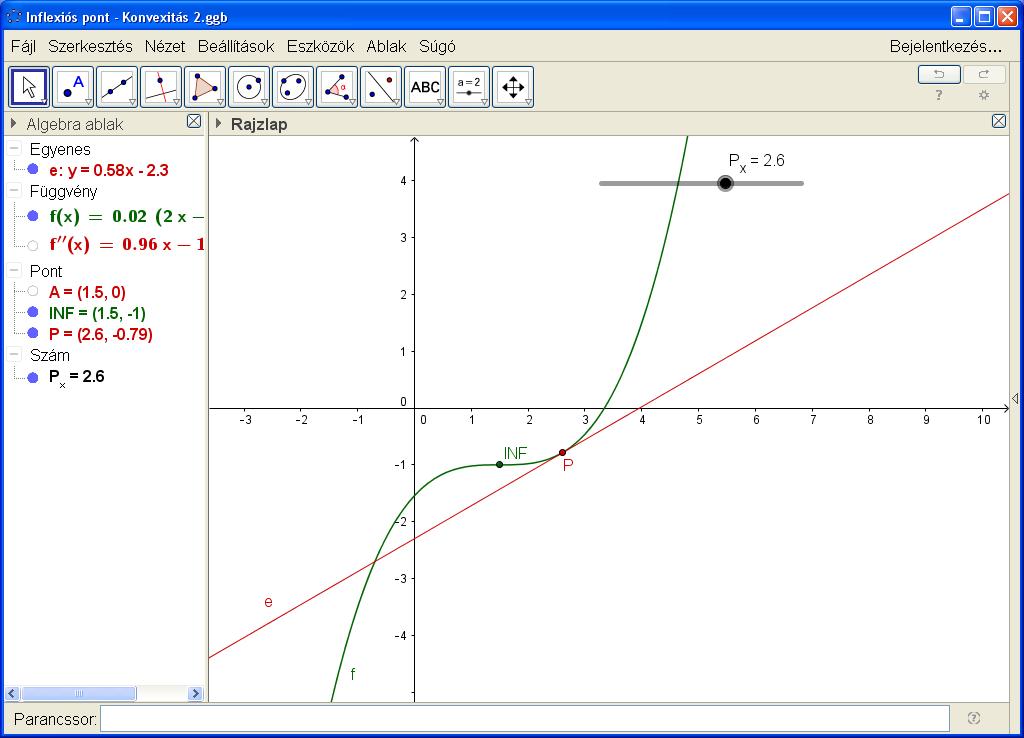Select the 'INF = (1.5, -1)' entry
The image size is (1024, 738).
[97, 313]
